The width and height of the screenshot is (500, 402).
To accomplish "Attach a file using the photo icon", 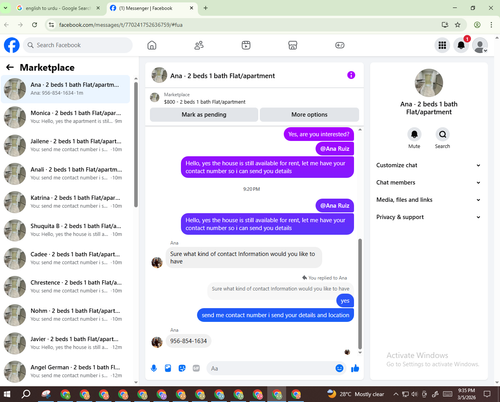I will (168, 368).
